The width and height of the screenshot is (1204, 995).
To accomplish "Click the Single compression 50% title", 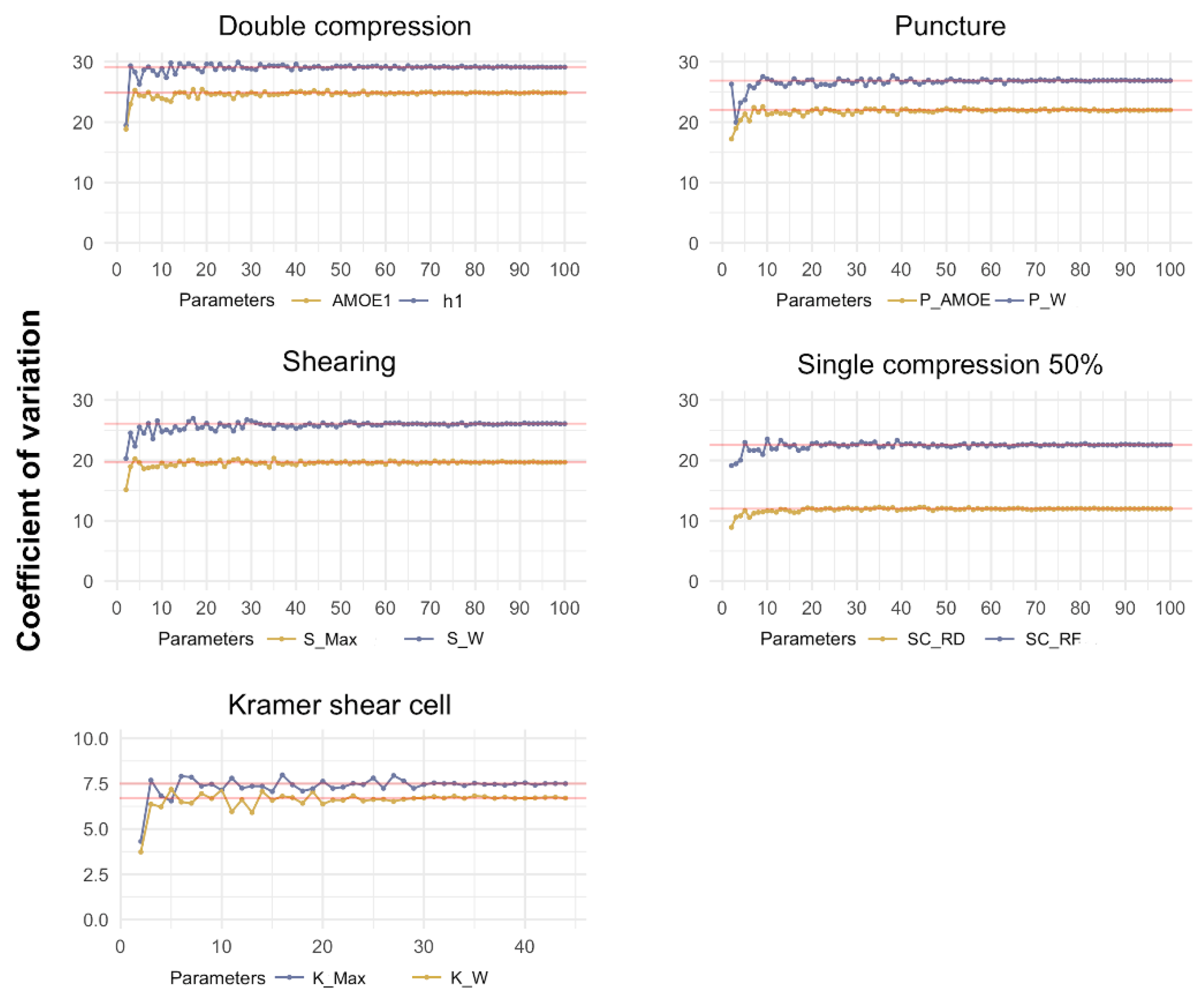I will click(x=950, y=365).
